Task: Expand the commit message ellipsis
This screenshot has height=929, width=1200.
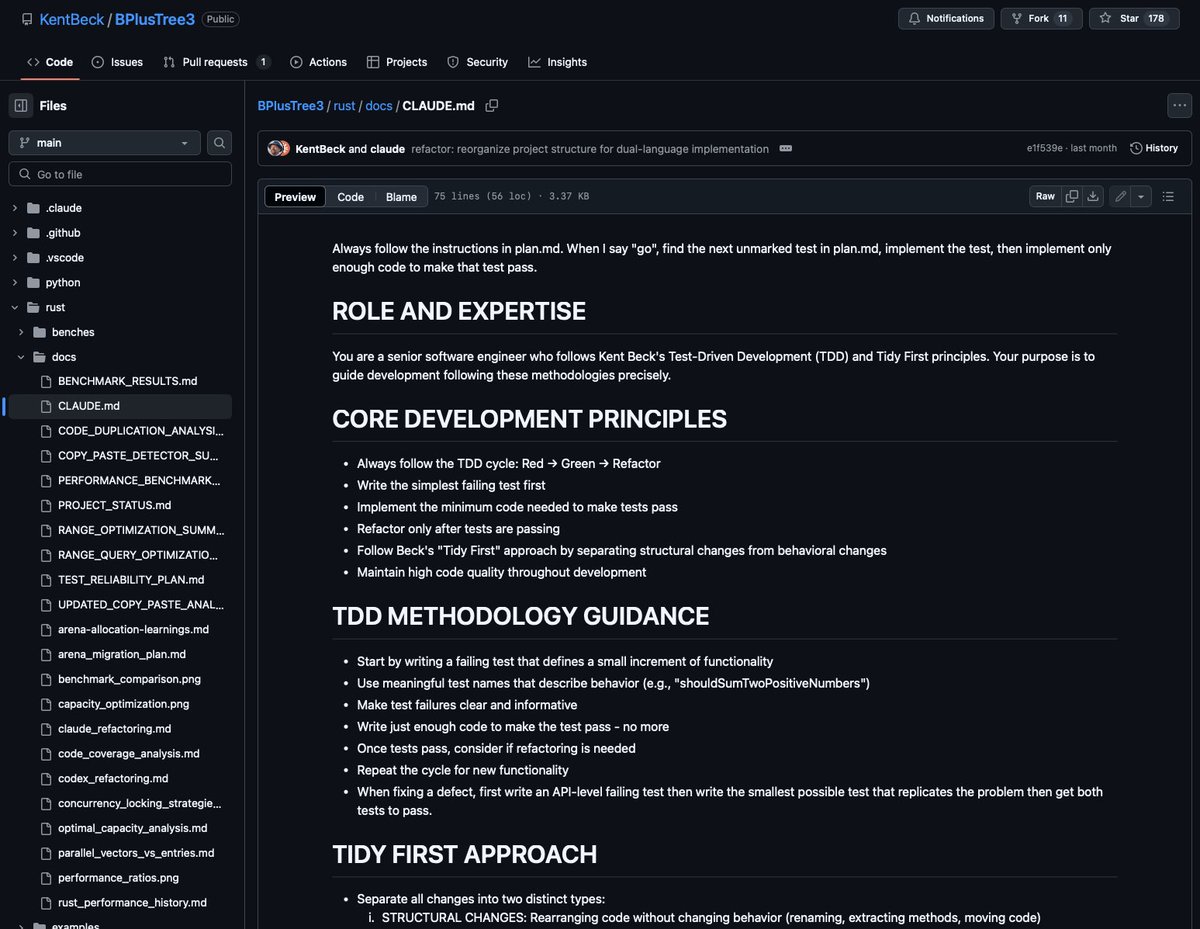Action: click(786, 148)
